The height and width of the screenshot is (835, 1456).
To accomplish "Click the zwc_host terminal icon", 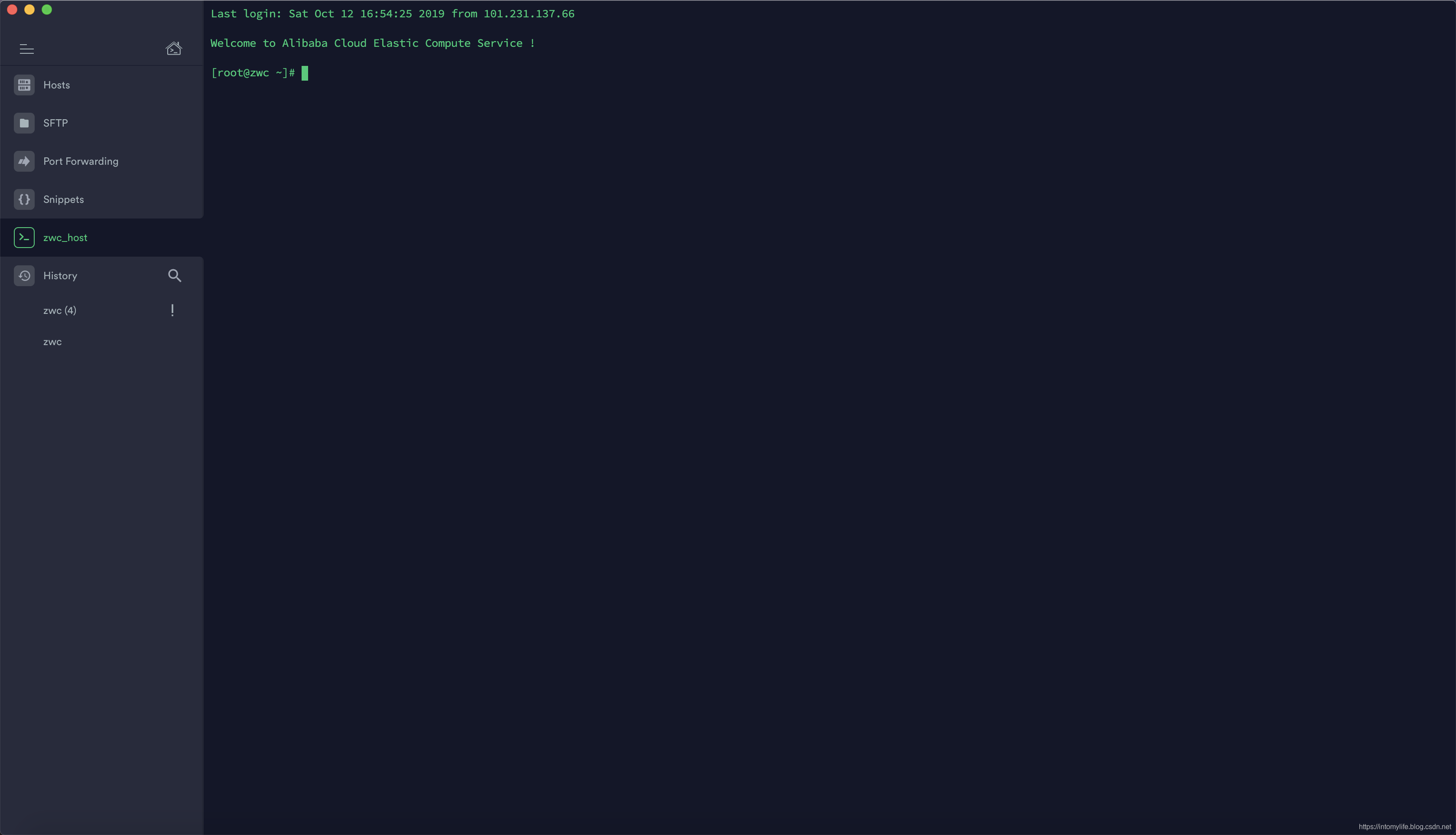I will 24,238.
